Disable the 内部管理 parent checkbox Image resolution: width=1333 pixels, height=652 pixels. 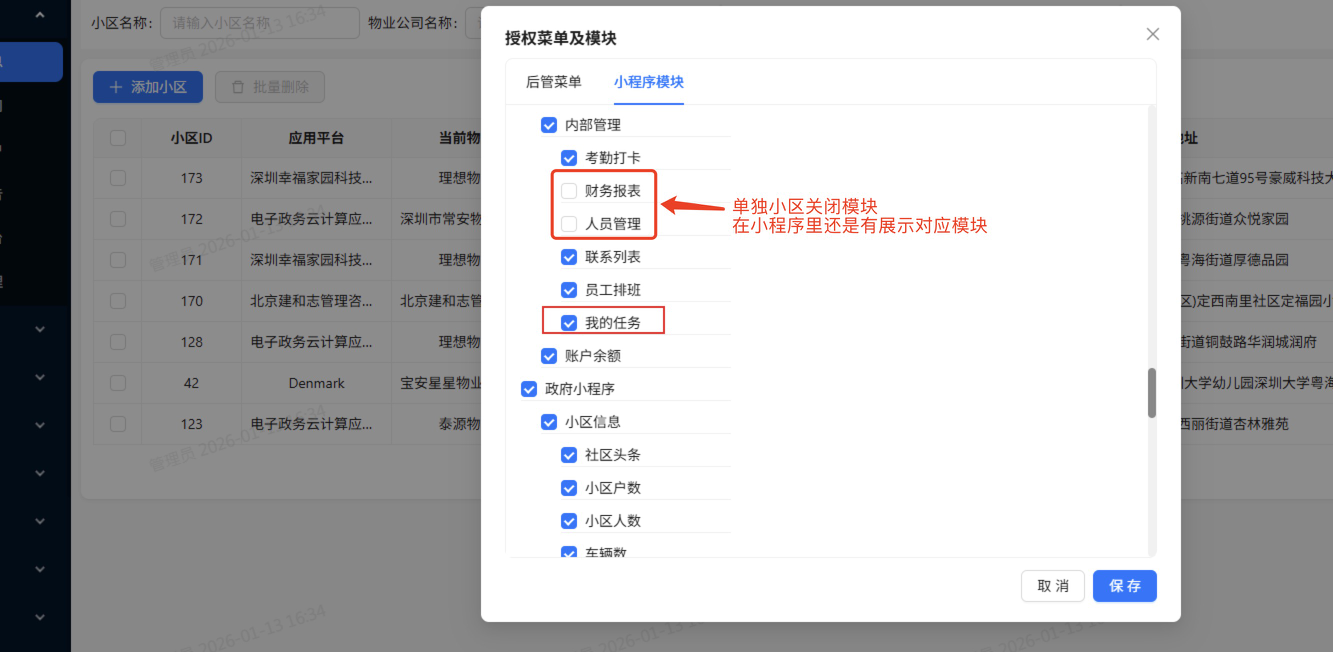coord(549,124)
